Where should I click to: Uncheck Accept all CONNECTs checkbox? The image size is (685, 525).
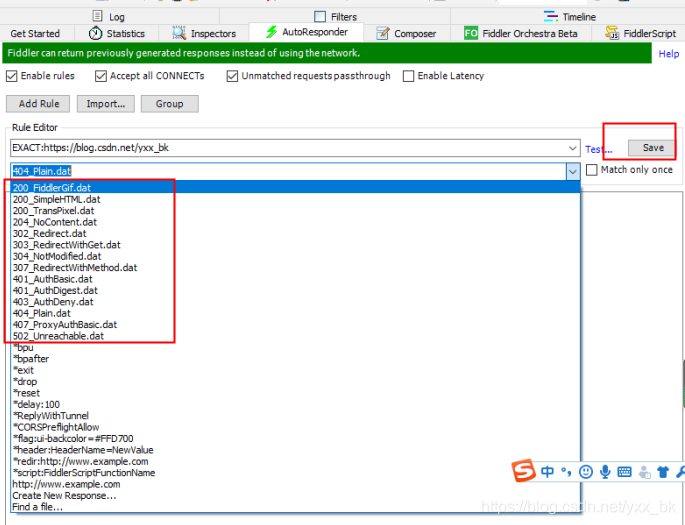pos(101,76)
